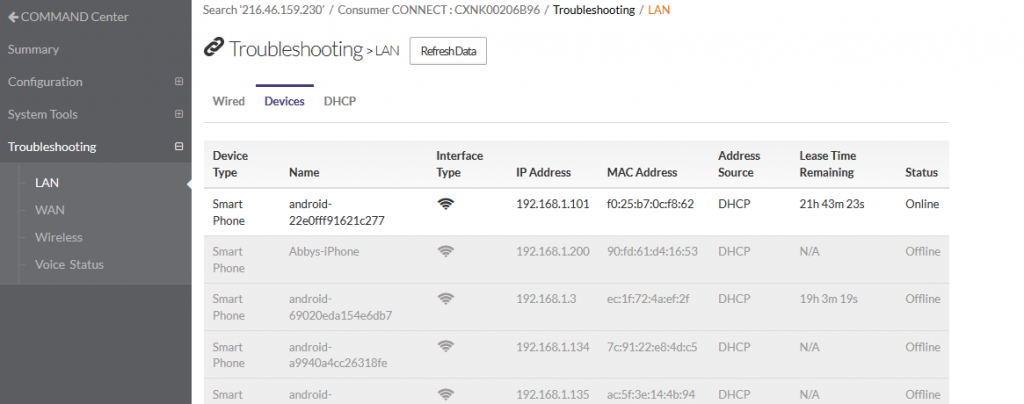Click Wi-Fi icon for device 192.168.1.3
The width and height of the screenshot is (1024, 404).
[446, 299]
